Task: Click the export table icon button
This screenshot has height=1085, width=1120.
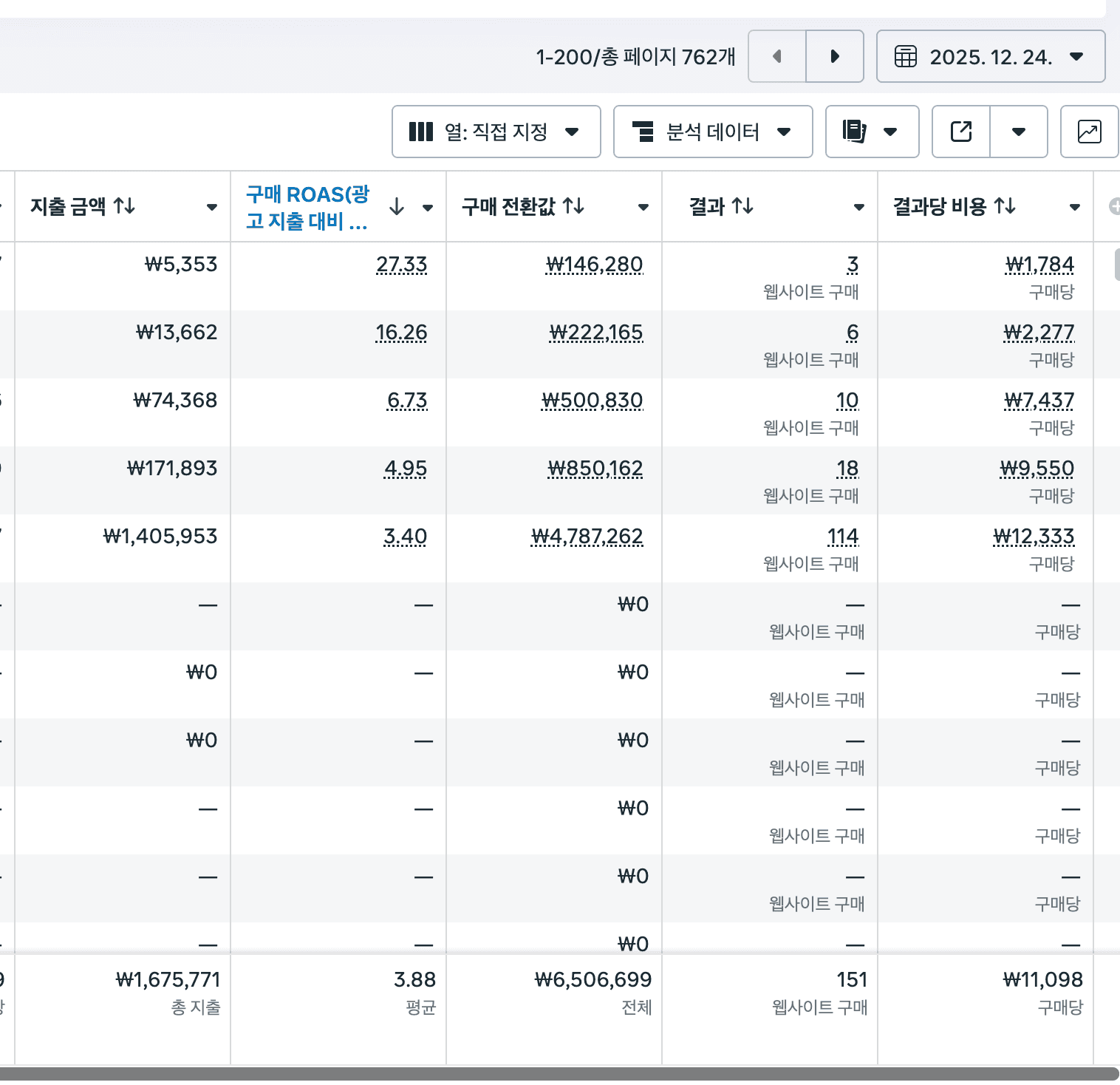Action: tap(961, 132)
